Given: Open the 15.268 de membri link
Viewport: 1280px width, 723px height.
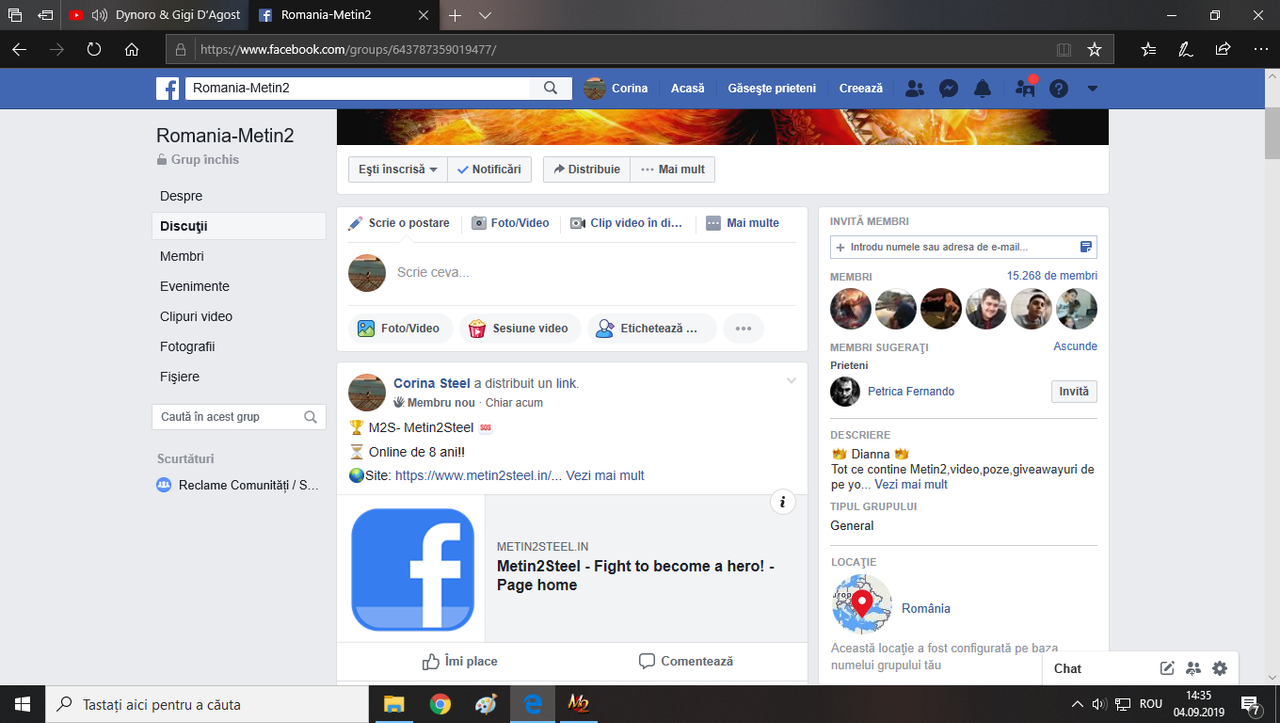Looking at the screenshot, I should point(1052,276).
